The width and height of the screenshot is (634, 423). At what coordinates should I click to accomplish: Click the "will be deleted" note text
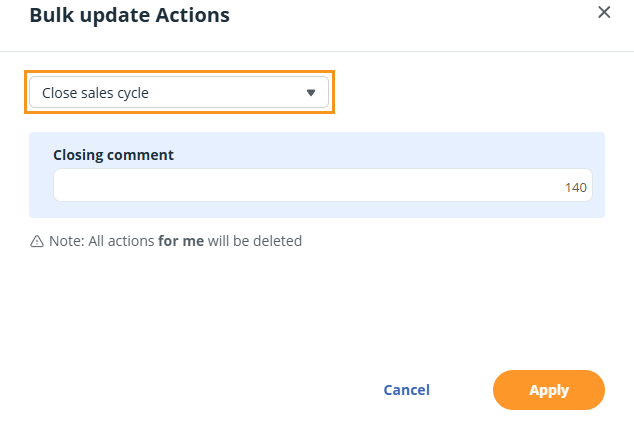[255, 241]
